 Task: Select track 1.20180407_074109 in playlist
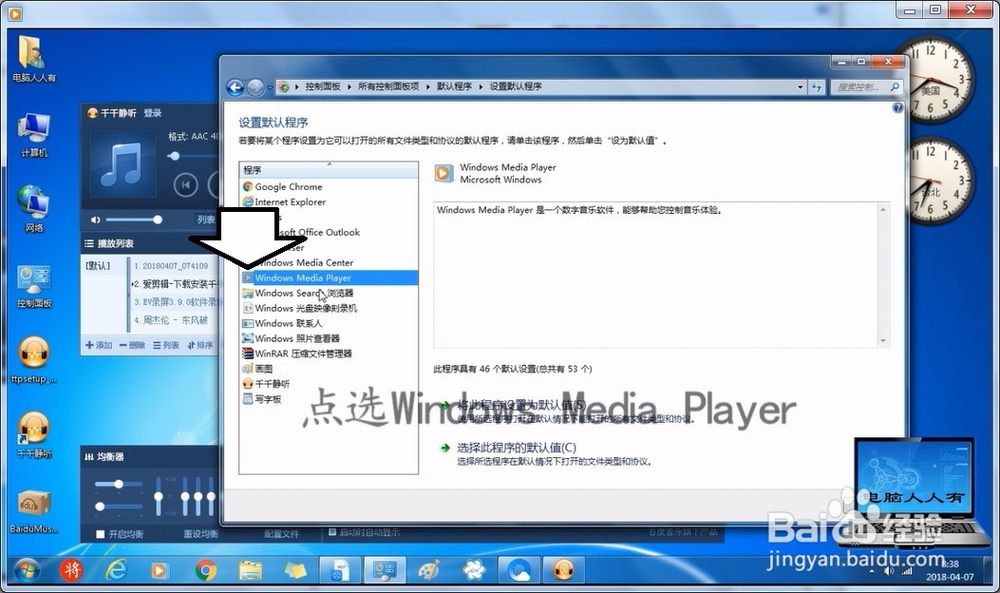[x=172, y=266]
